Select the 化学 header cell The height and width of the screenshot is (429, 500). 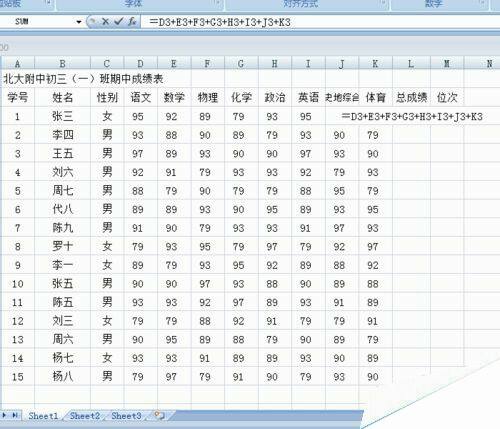(241, 97)
